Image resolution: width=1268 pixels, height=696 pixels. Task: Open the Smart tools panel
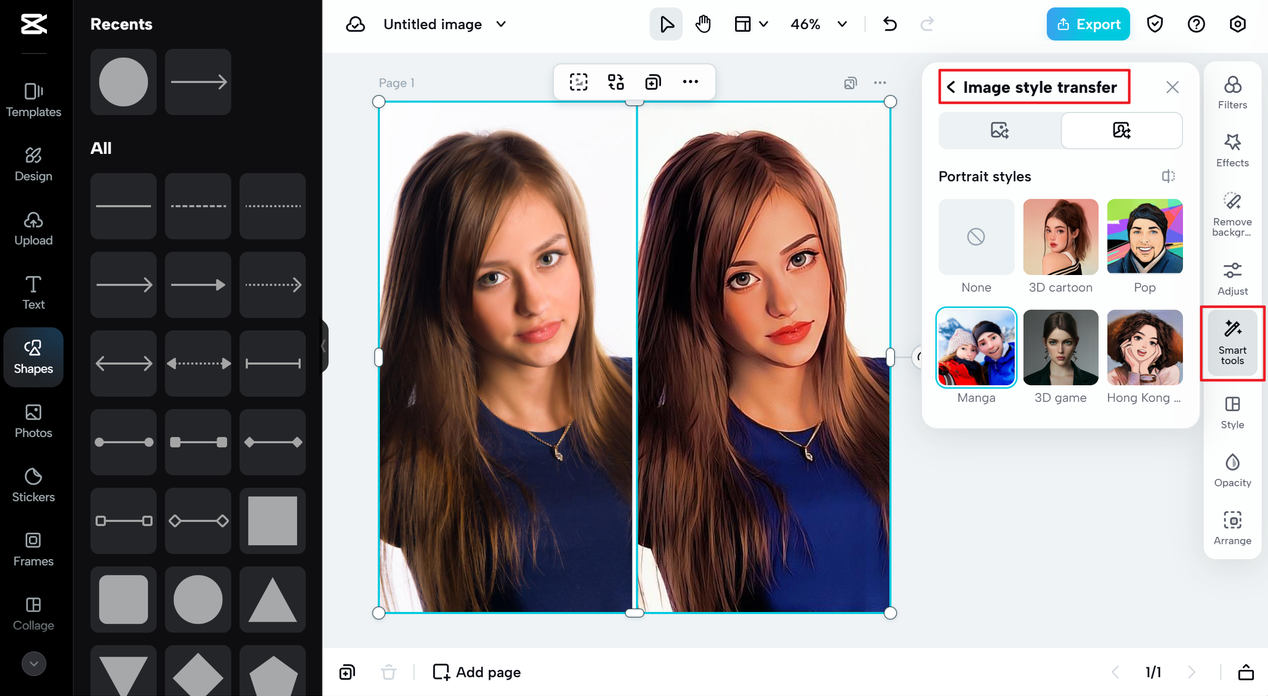coord(1232,343)
